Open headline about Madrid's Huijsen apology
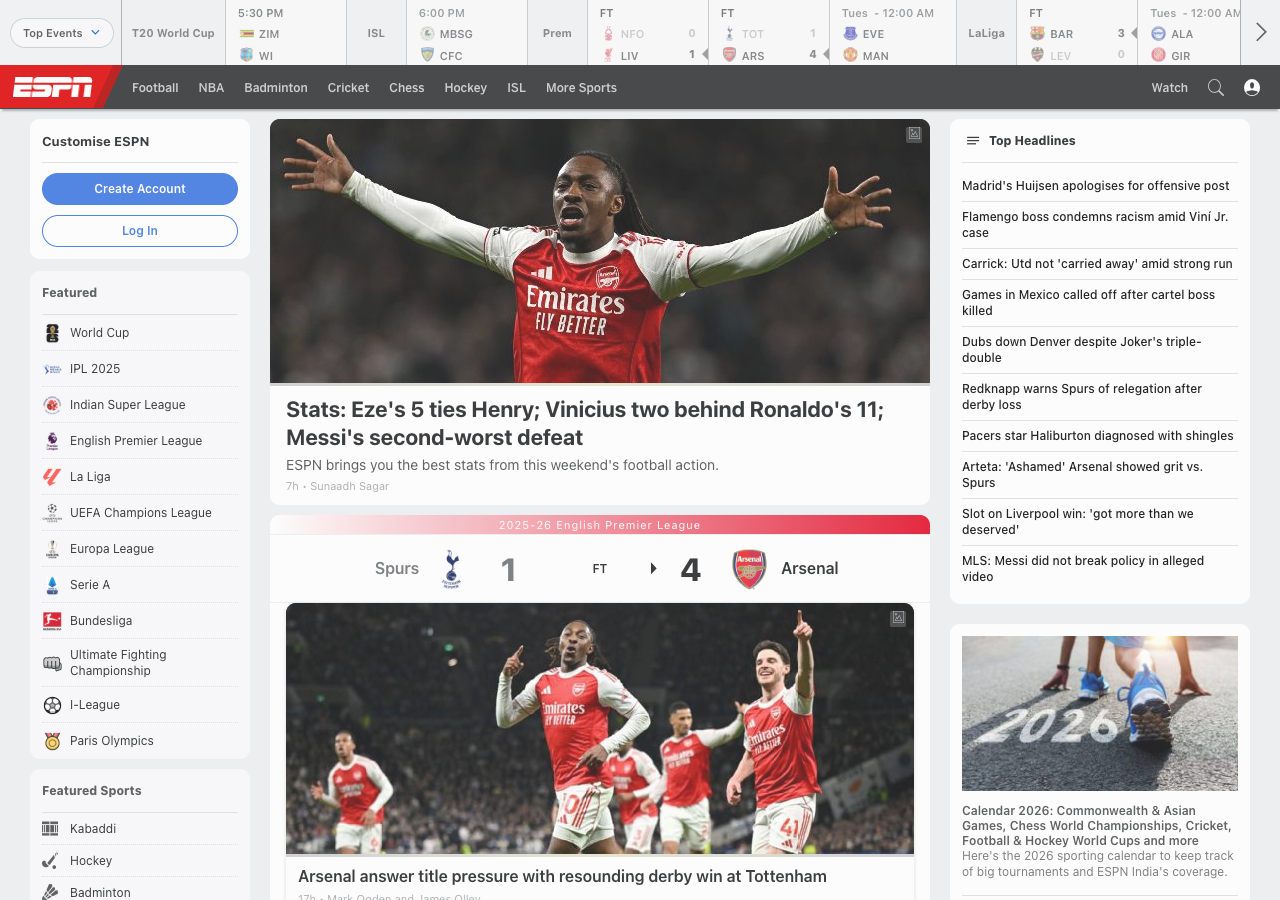 coord(1093,186)
